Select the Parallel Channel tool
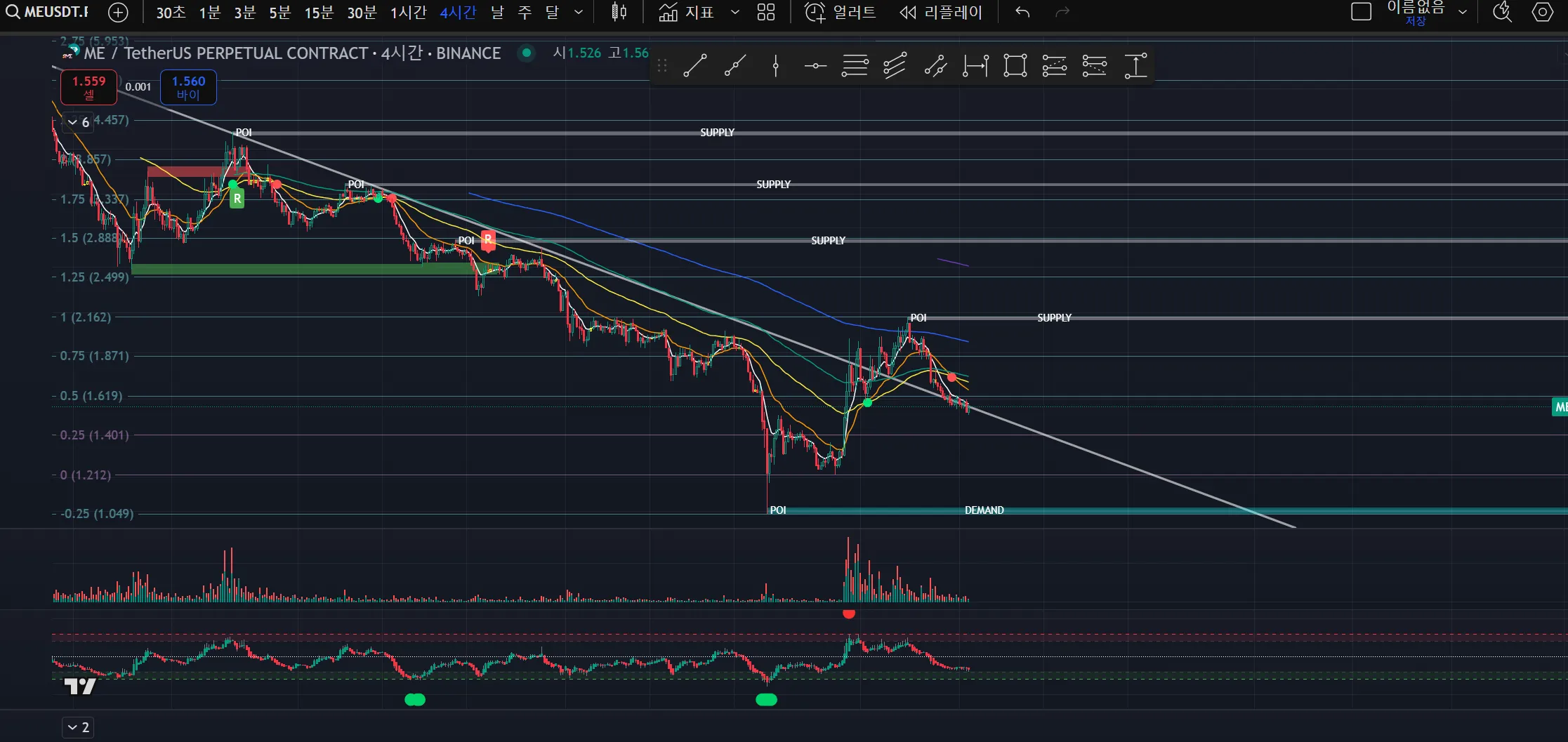The height and width of the screenshot is (742, 1568). 895,66
